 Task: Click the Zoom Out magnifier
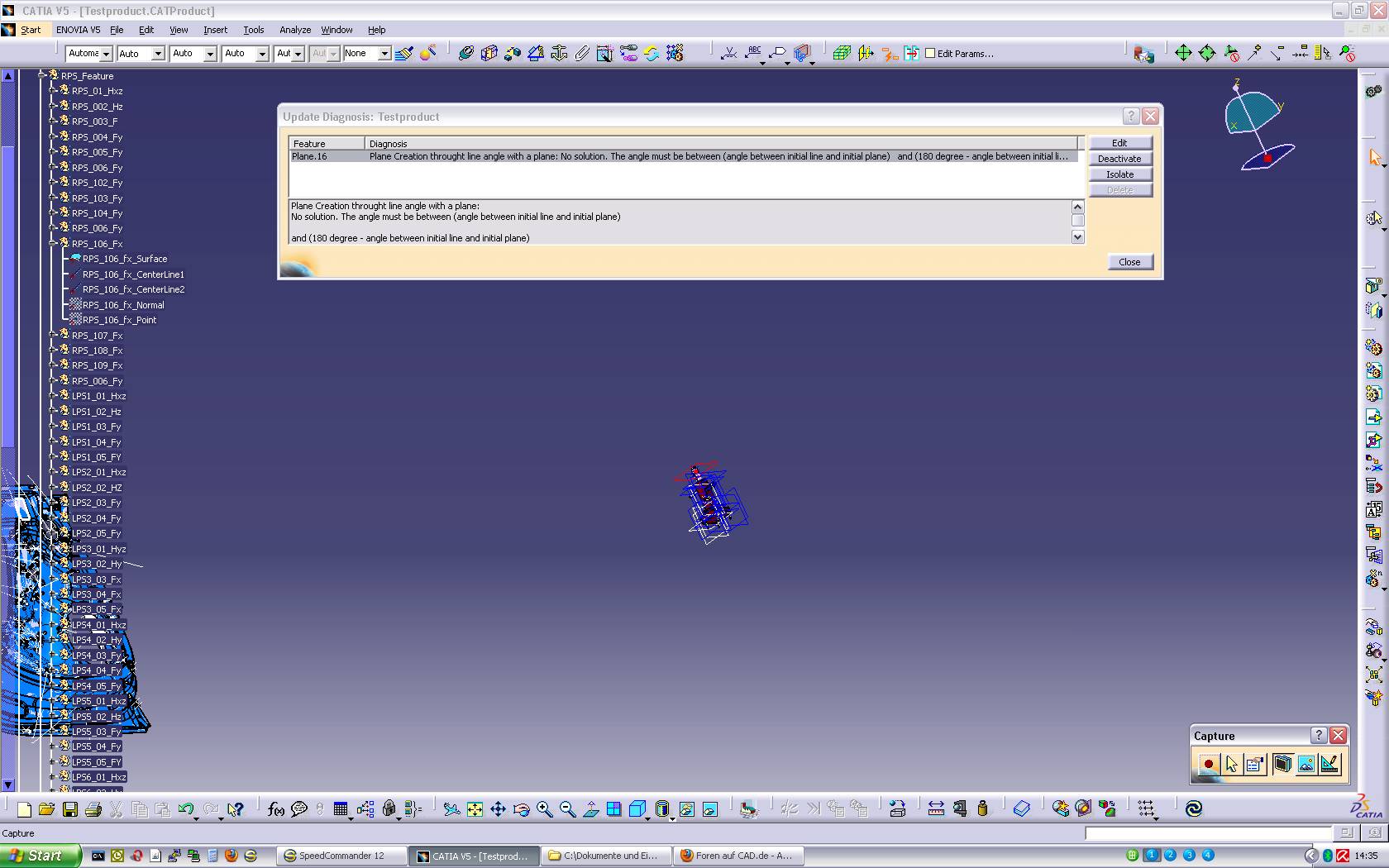[x=567, y=809]
